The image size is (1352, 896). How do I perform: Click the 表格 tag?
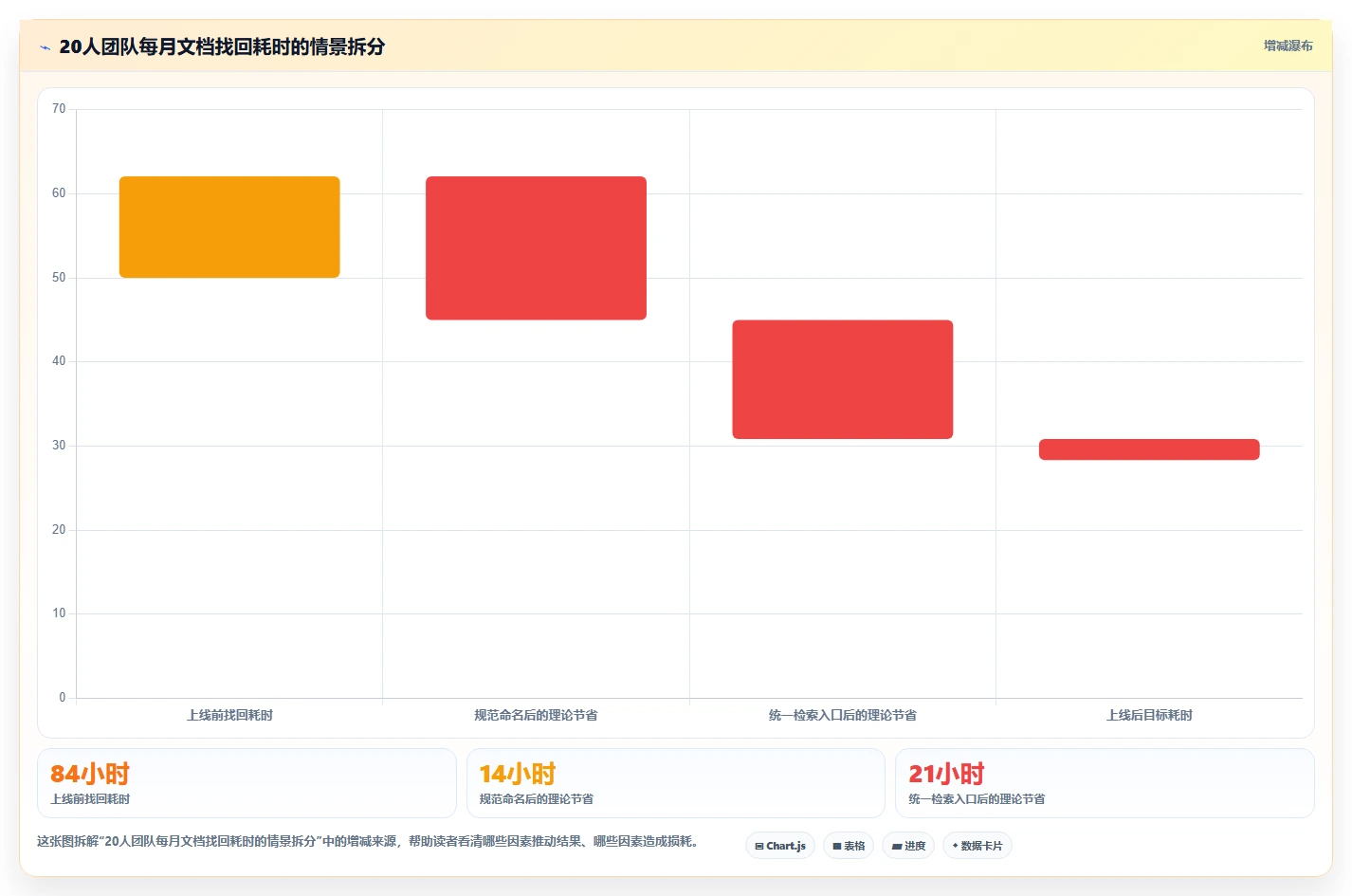(x=849, y=846)
